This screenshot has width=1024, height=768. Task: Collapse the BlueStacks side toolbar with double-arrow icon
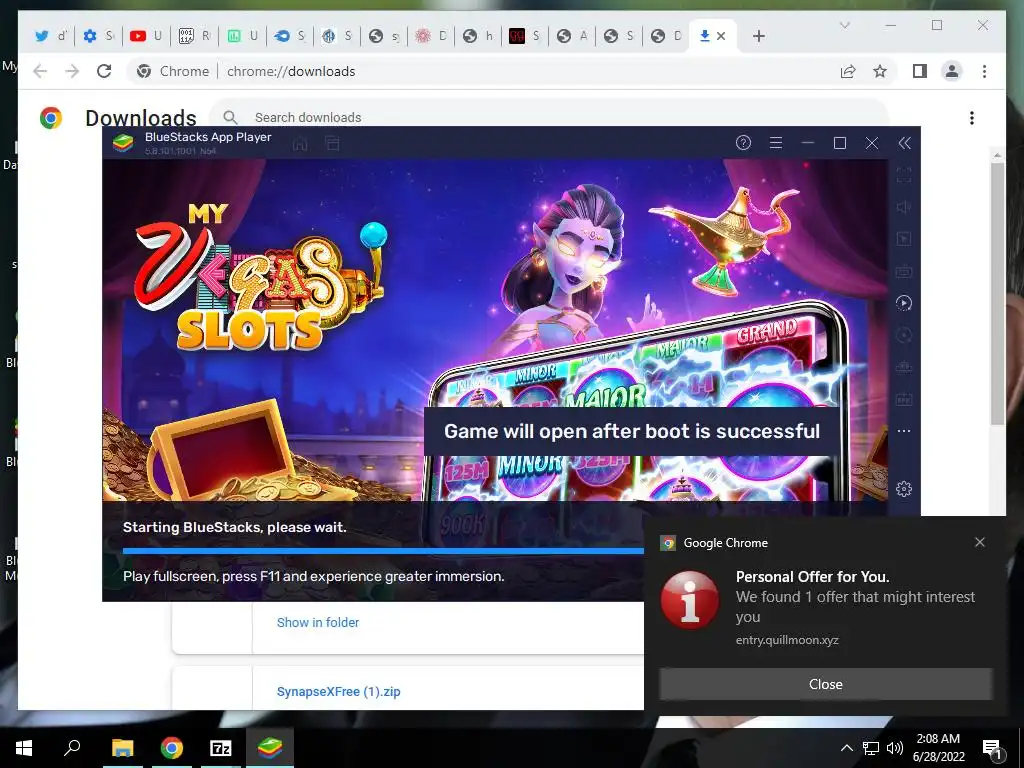[904, 143]
